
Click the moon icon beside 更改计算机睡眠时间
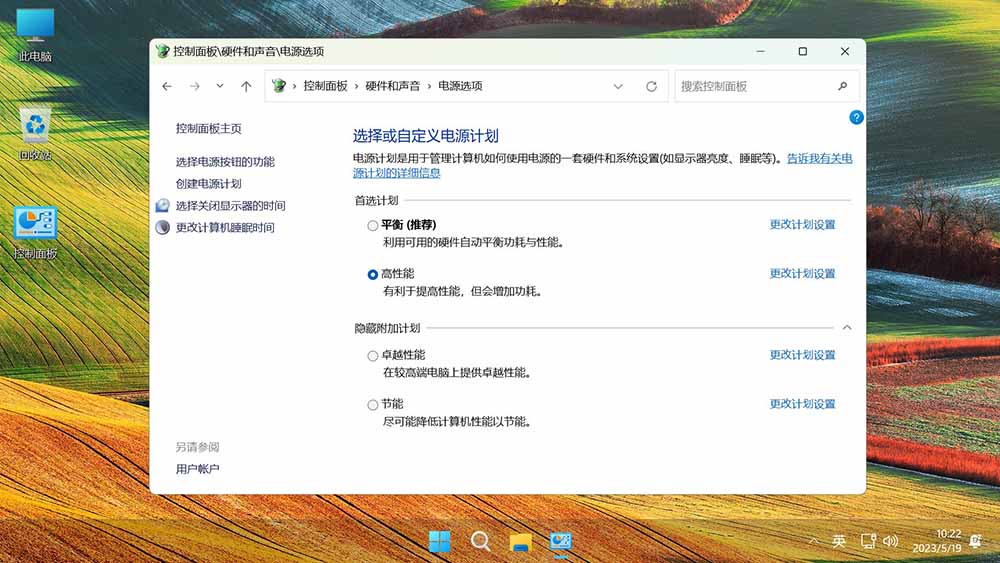163,227
